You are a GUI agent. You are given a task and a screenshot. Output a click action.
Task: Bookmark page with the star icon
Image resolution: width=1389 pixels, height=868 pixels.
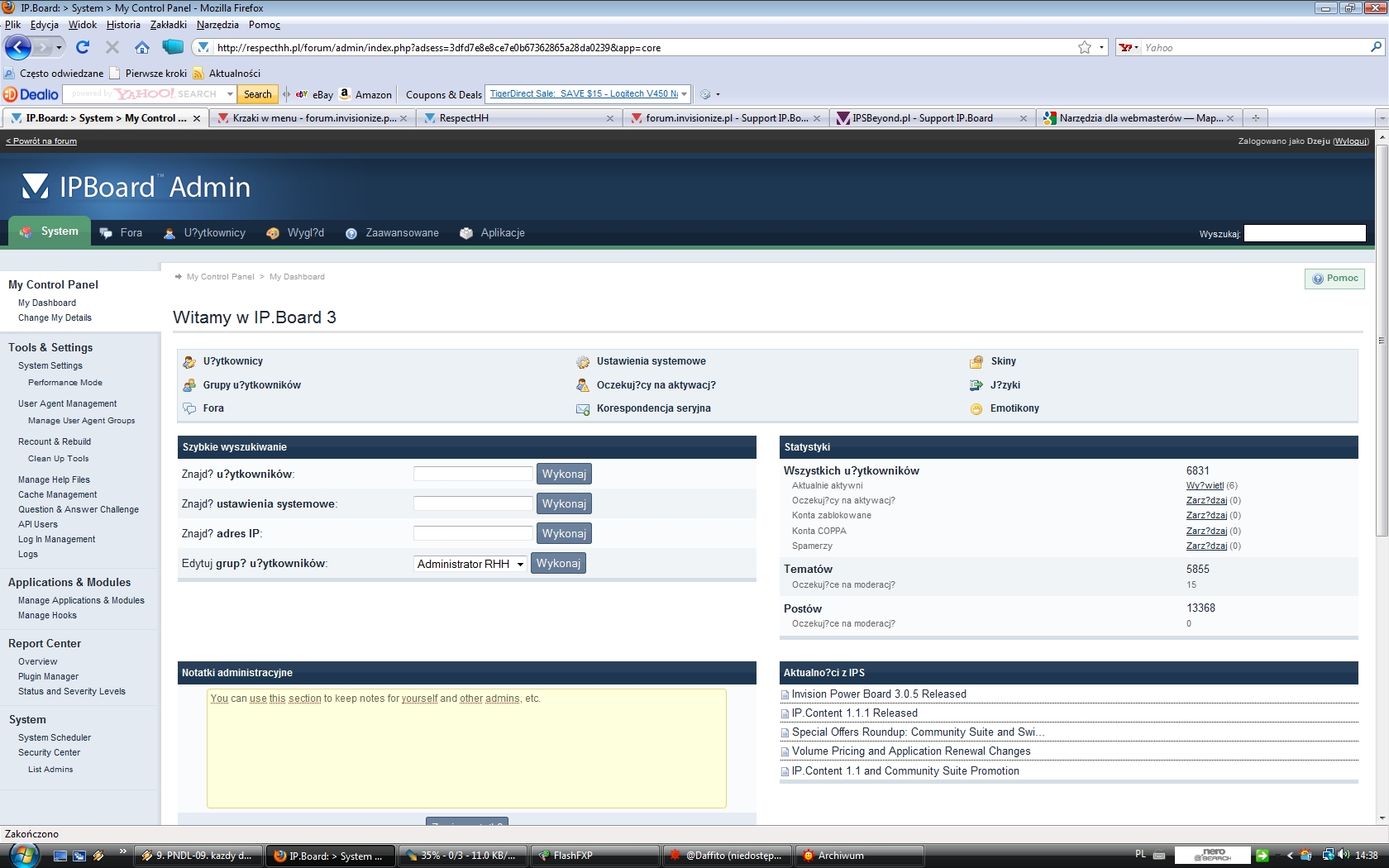pyautogui.click(x=1084, y=47)
